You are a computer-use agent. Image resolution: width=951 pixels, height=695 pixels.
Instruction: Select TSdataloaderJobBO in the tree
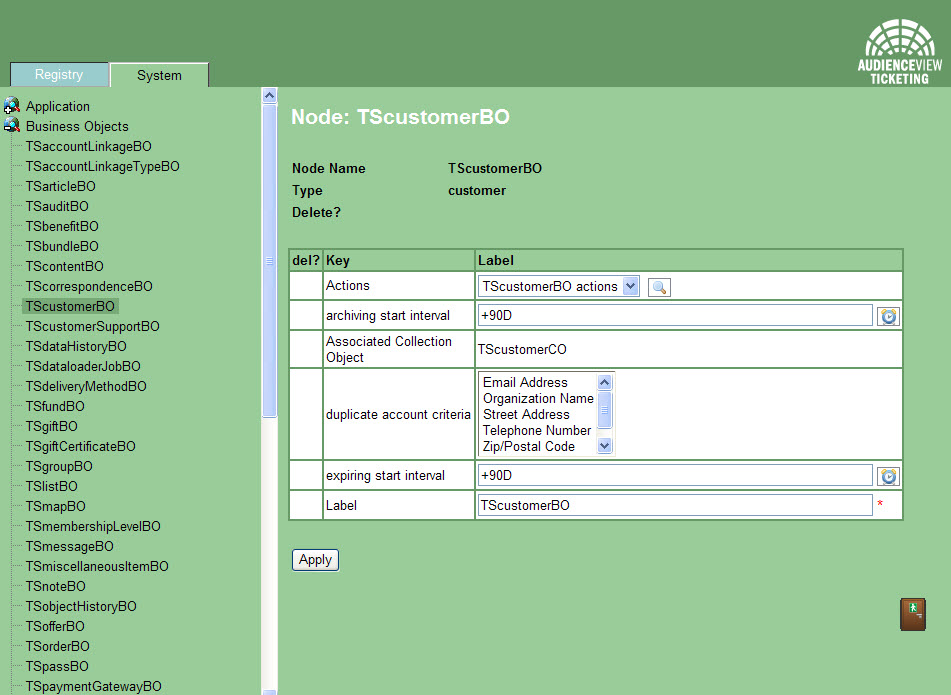pyautogui.click(x=83, y=366)
